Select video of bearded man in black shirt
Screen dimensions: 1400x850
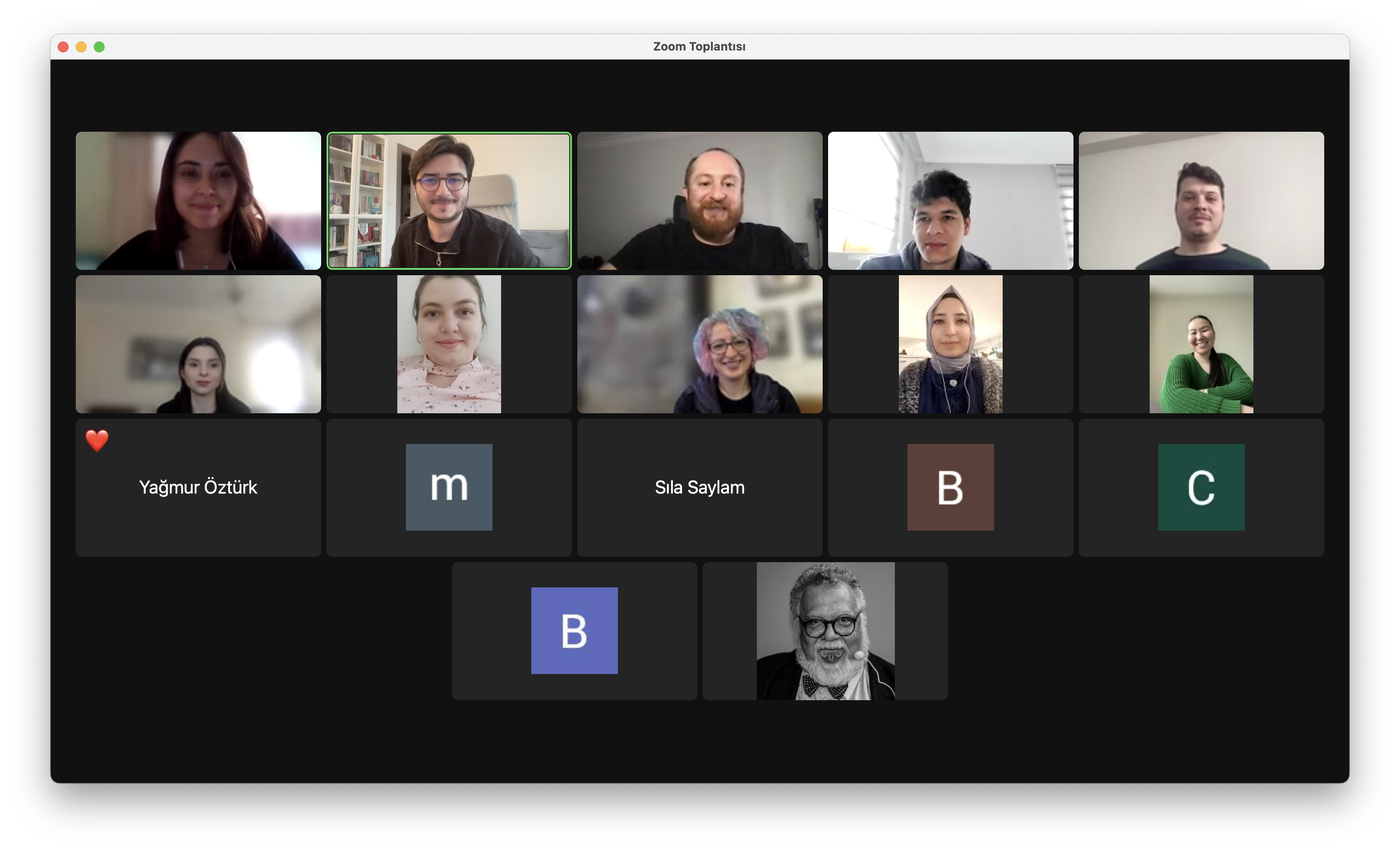(700, 201)
